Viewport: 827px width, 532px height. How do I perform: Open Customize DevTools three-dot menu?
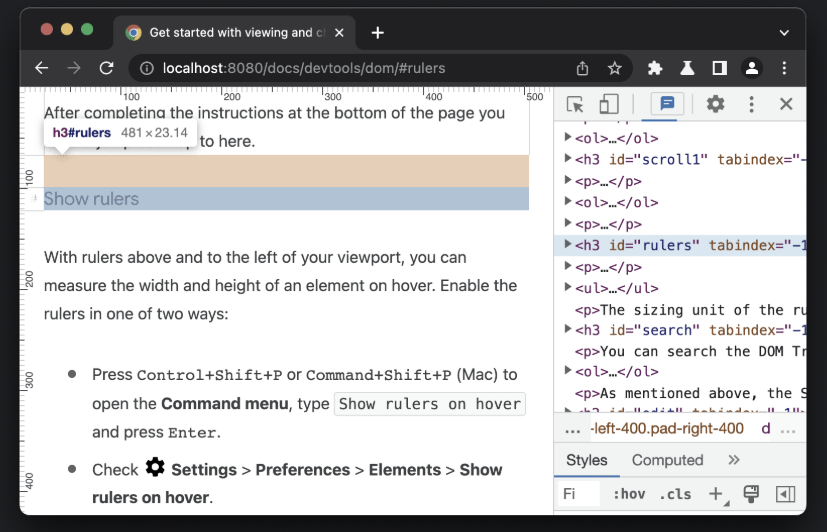(752, 104)
